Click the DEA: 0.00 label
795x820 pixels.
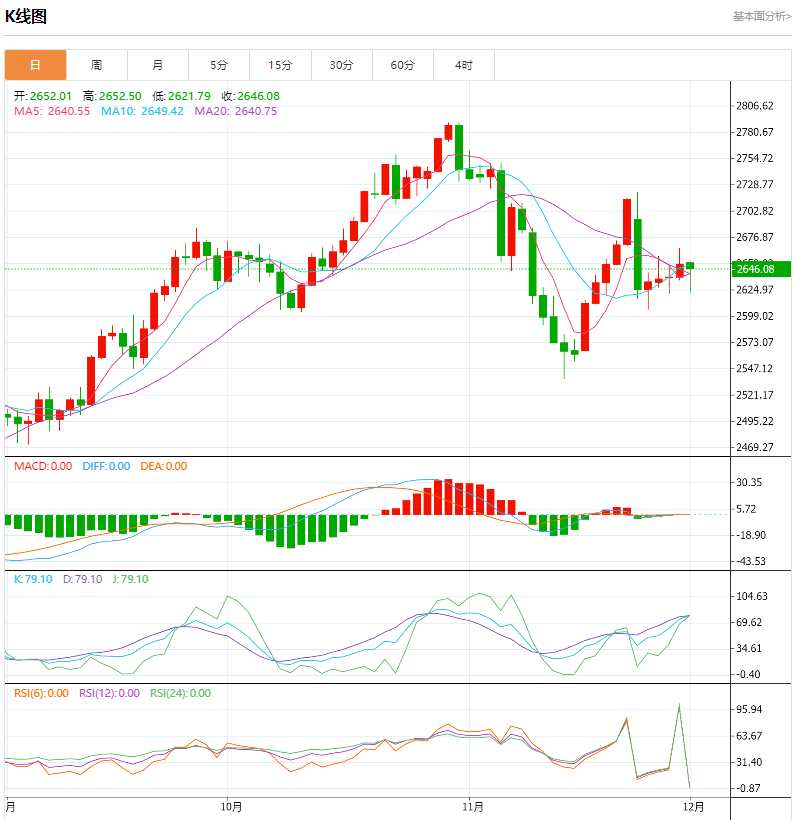point(164,466)
